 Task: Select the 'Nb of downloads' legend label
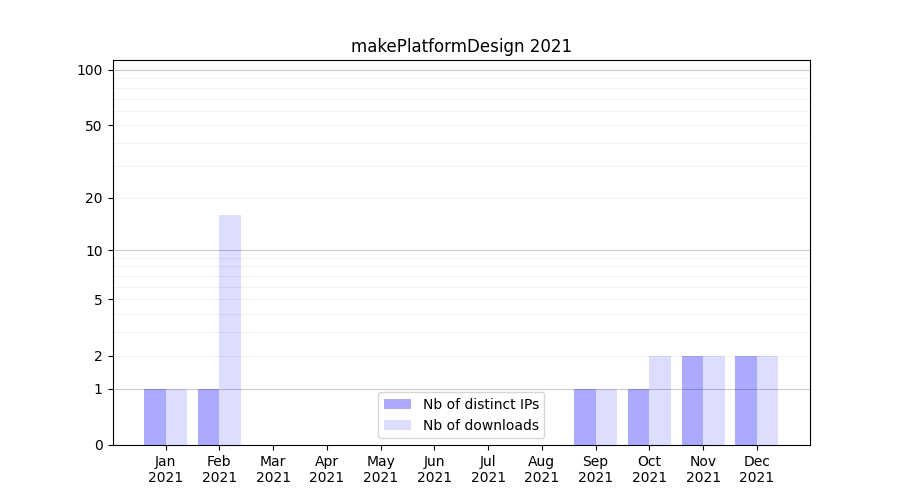coord(480,425)
